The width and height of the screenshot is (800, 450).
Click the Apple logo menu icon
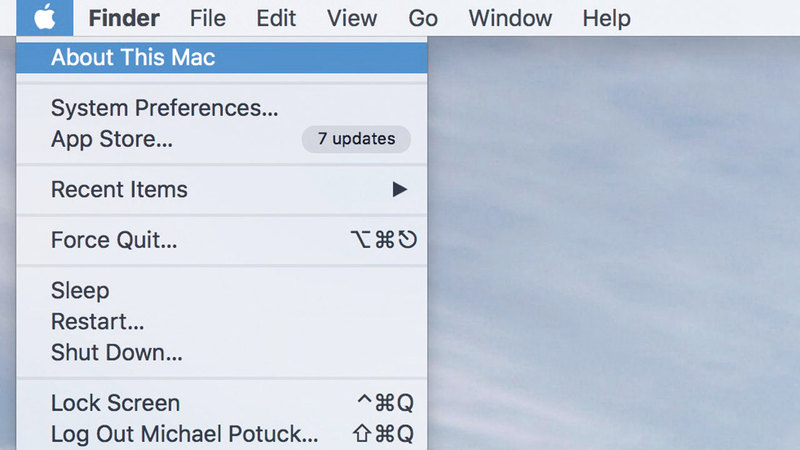44,17
